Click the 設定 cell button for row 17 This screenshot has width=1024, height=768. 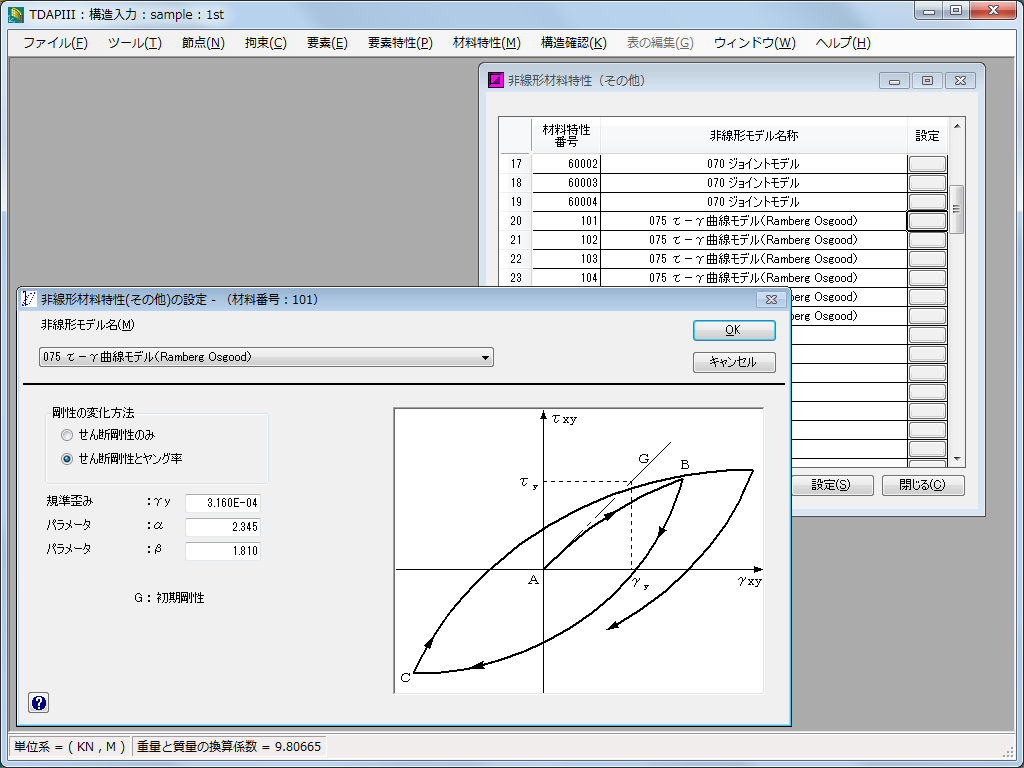coord(927,164)
